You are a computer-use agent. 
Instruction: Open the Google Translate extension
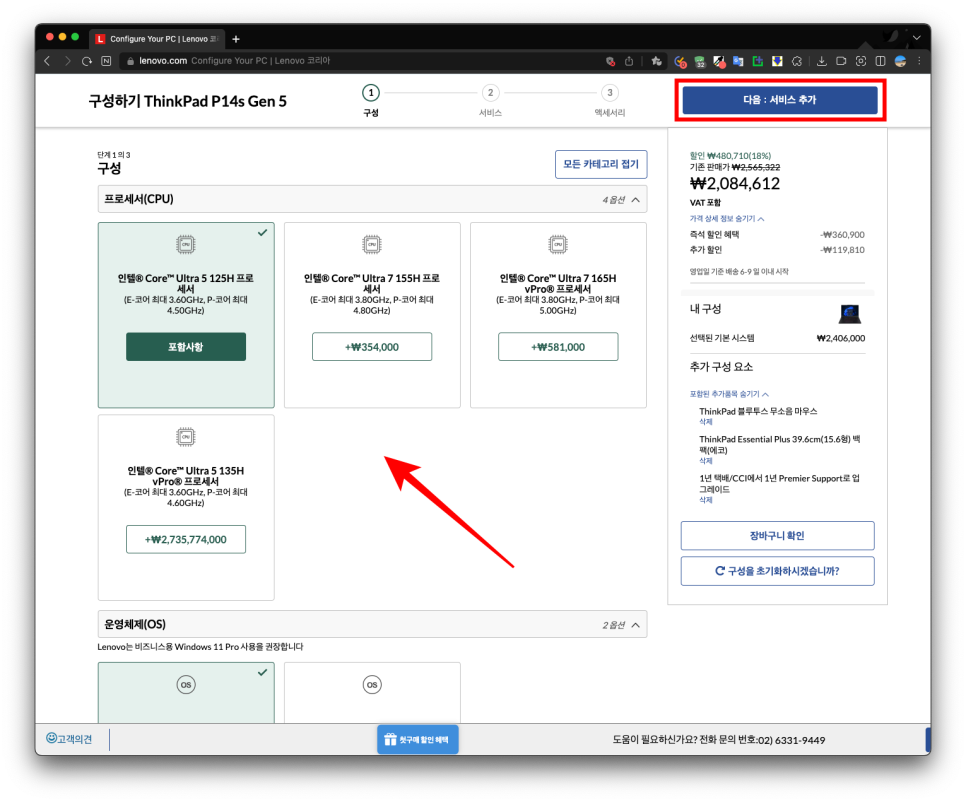(738, 61)
